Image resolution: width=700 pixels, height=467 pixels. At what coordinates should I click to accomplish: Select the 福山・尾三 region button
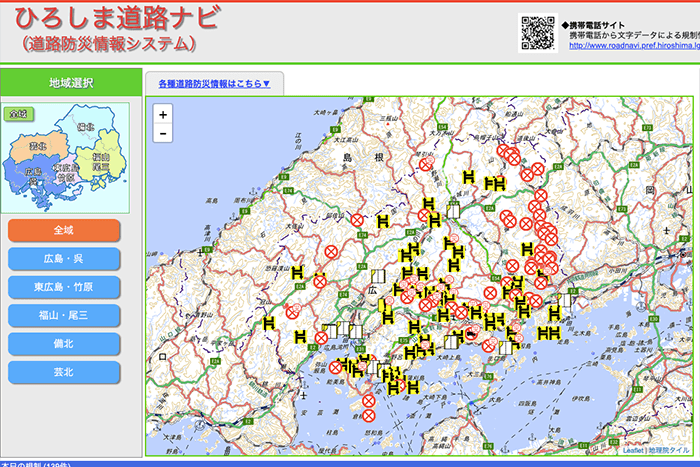pyautogui.click(x=64, y=316)
